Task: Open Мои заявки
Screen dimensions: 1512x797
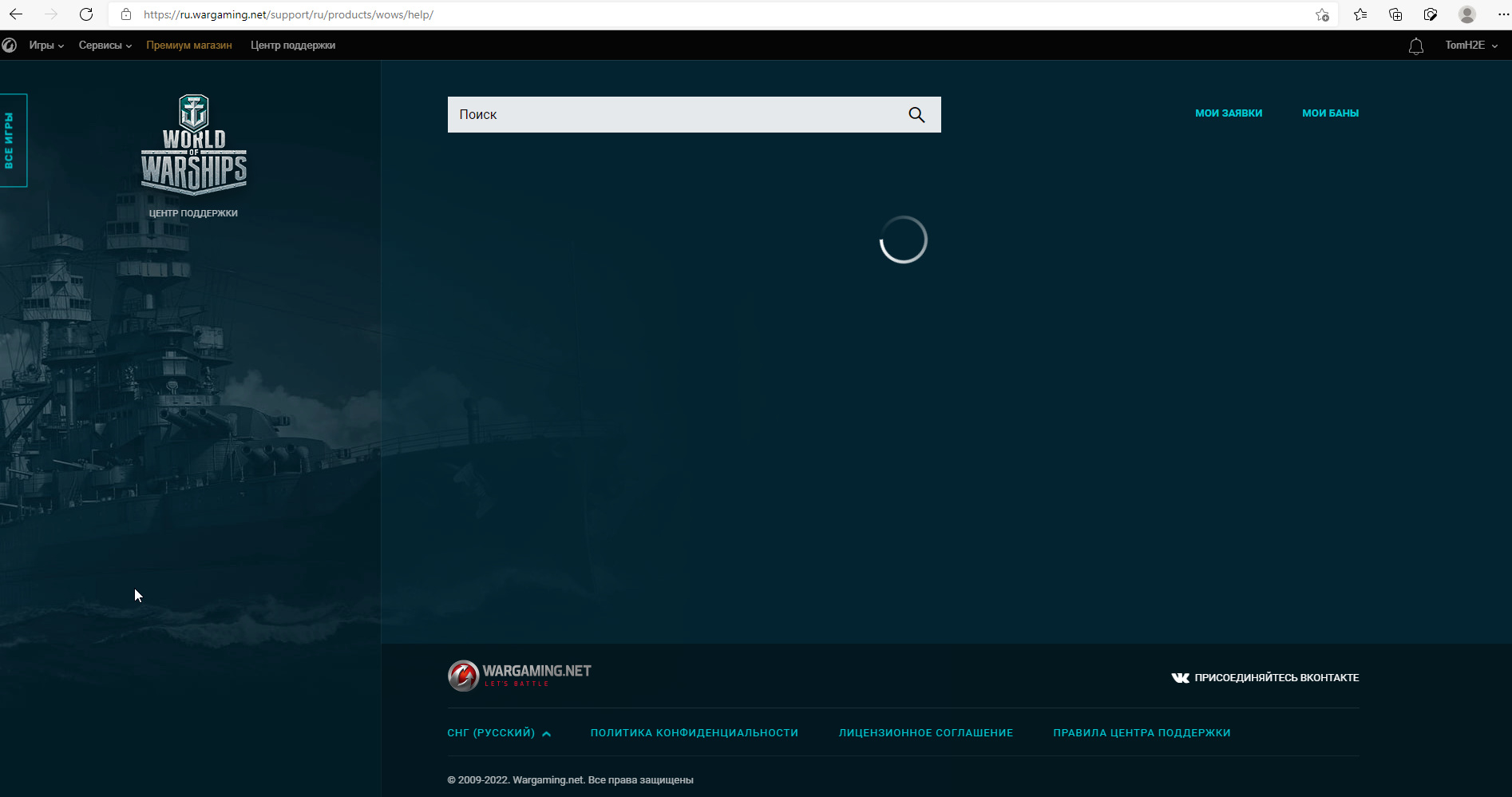Action: coord(1229,113)
